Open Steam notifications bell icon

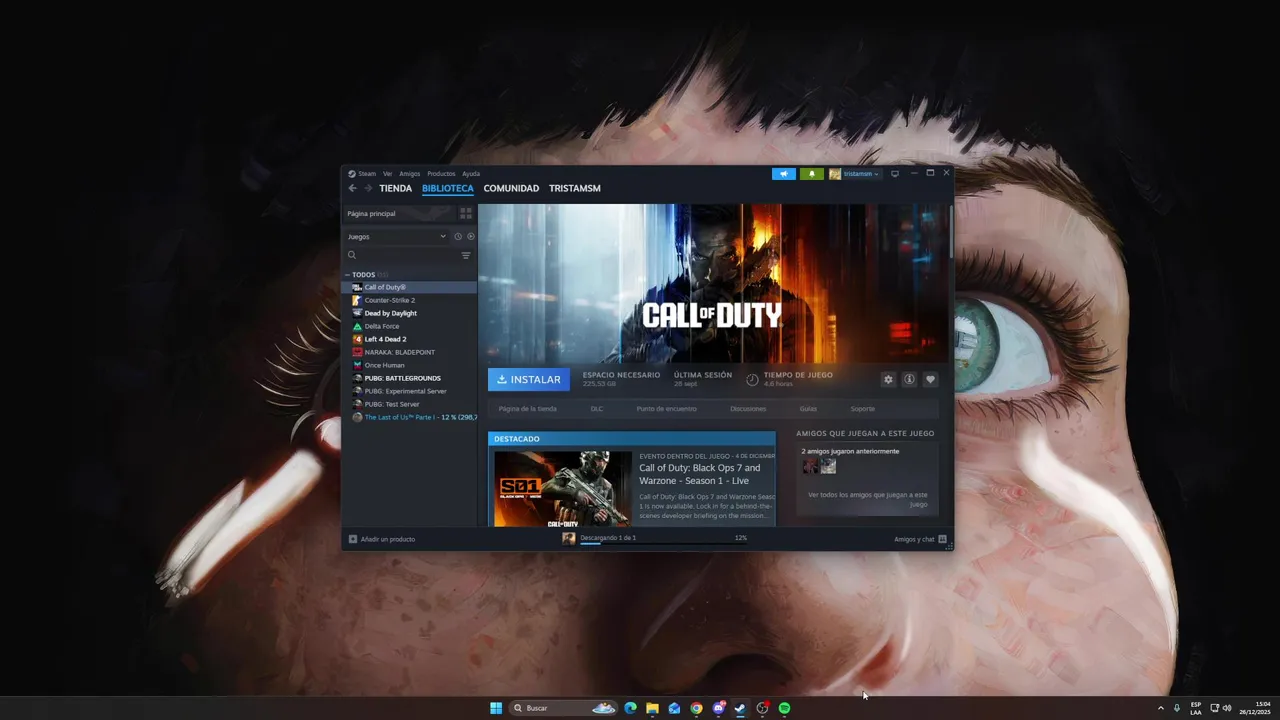(811, 174)
